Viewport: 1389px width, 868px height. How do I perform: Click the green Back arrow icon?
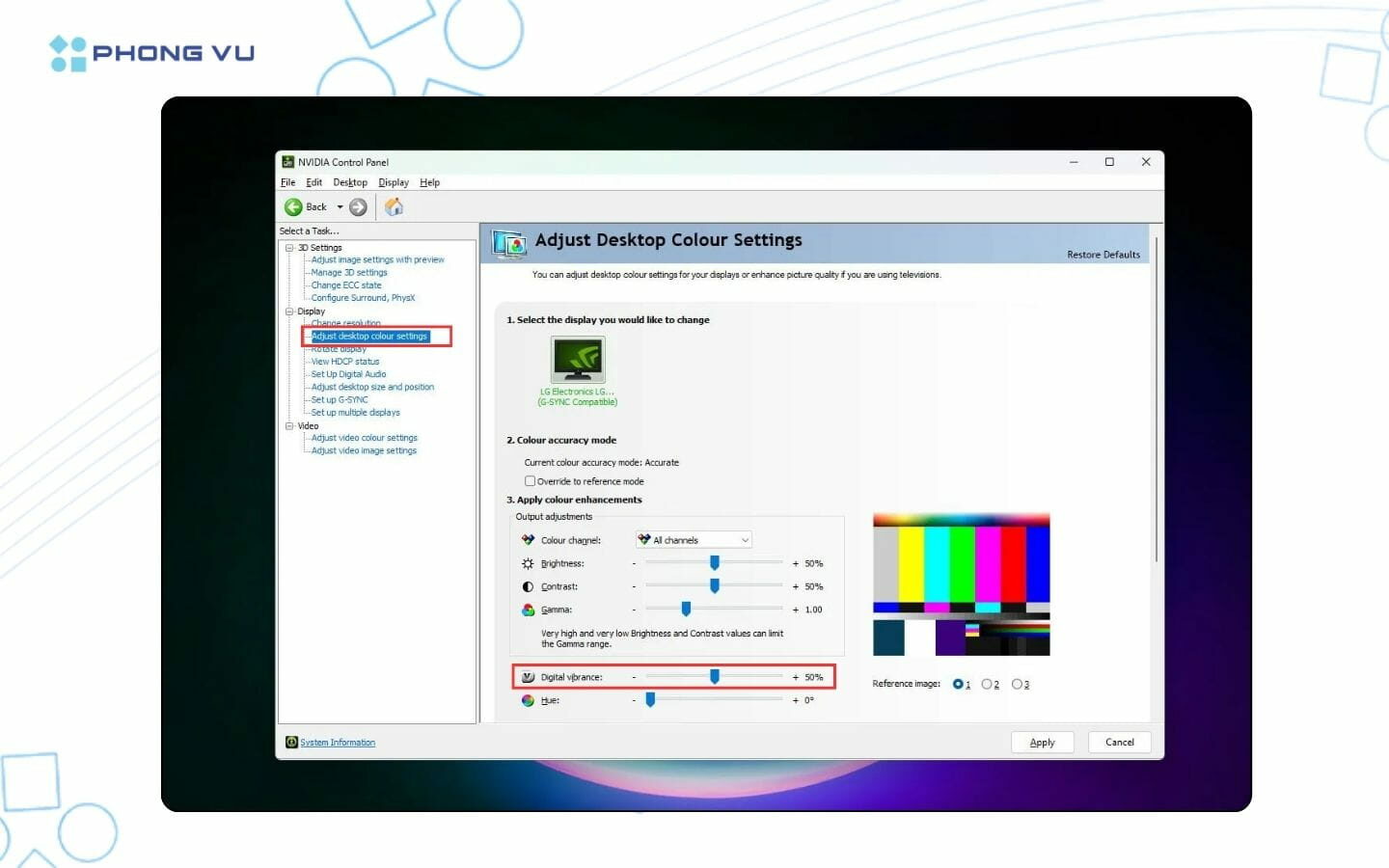tap(293, 207)
